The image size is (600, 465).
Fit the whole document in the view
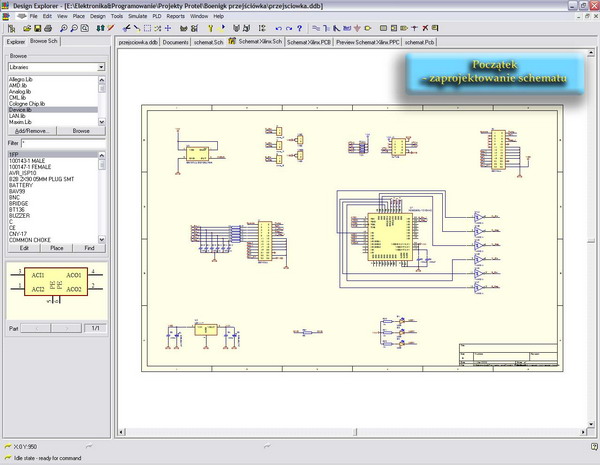coord(85,28)
